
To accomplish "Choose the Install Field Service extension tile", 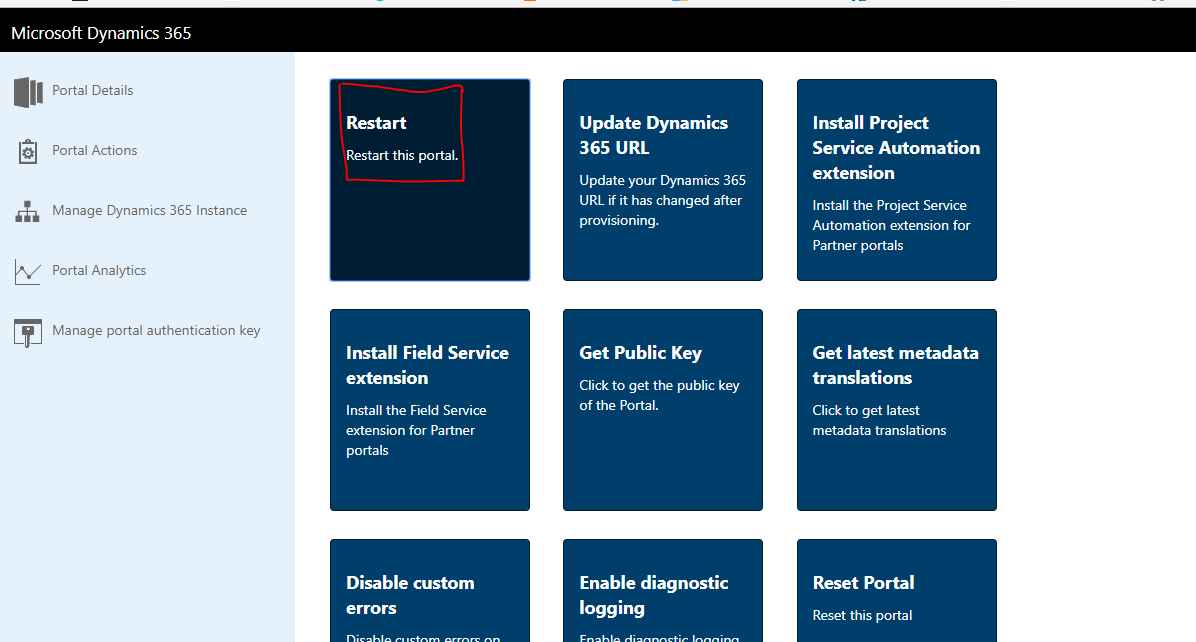I will coord(430,409).
